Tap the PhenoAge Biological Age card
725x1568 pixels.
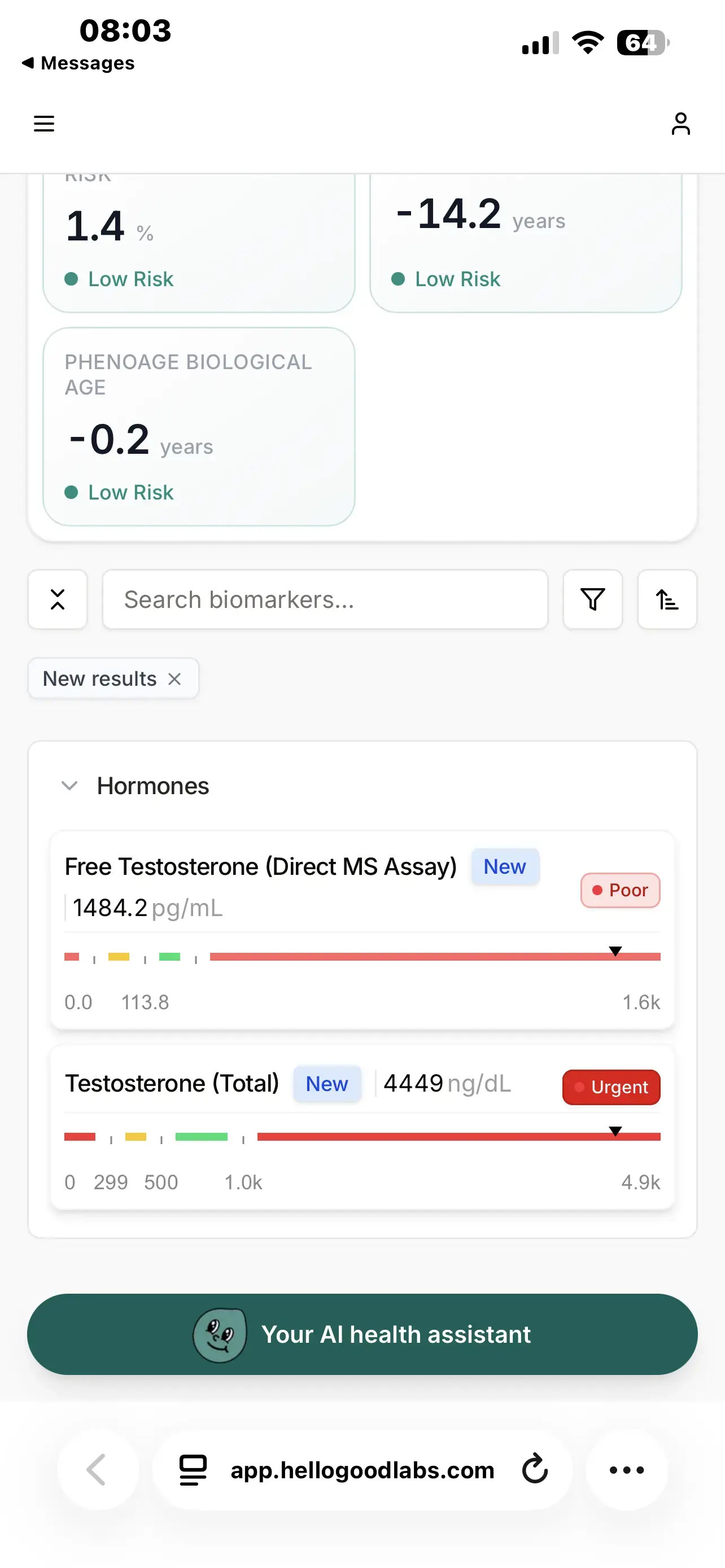click(x=199, y=427)
